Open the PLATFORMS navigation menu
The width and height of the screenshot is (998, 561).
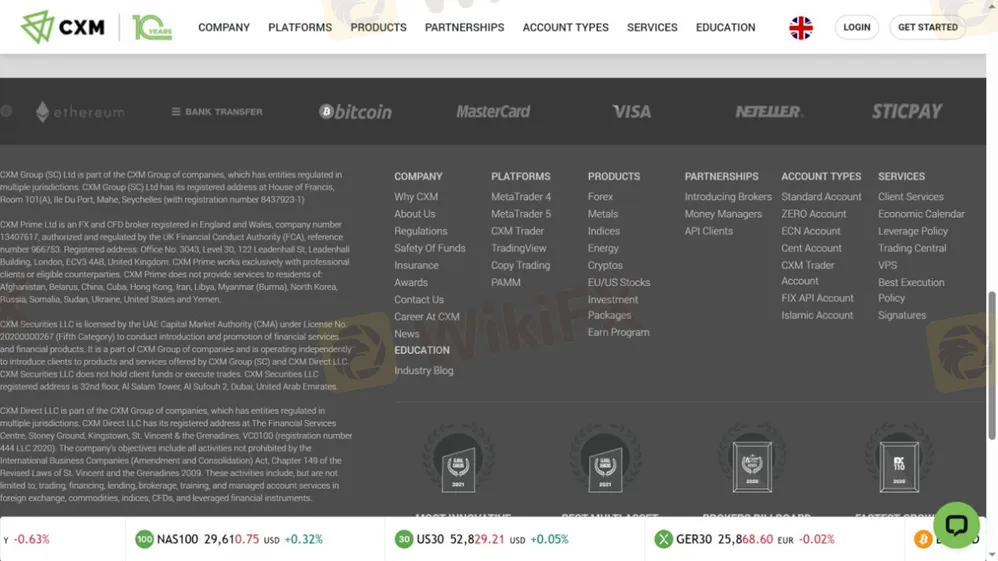pos(300,27)
